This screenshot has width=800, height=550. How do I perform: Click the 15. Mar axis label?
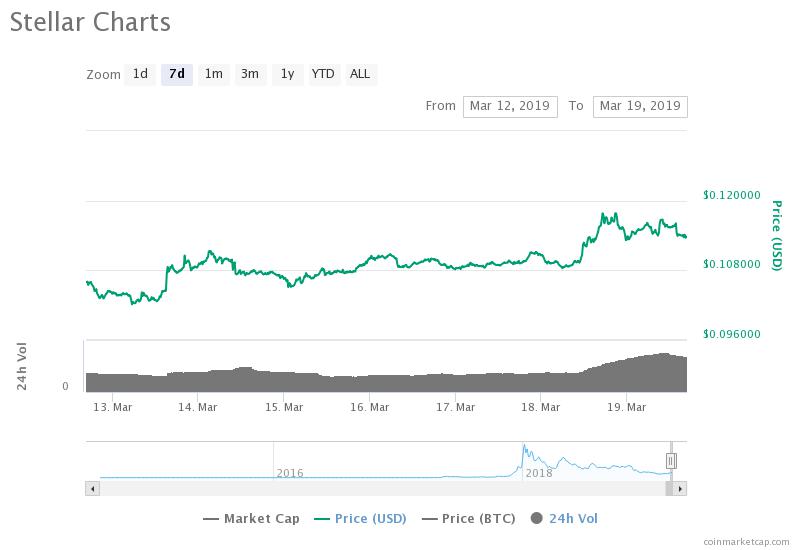[284, 407]
